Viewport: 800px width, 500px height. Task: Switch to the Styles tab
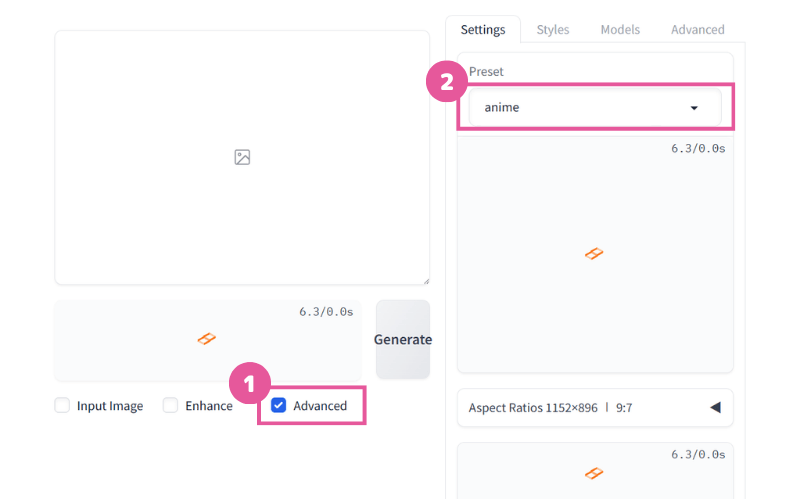pyautogui.click(x=553, y=30)
